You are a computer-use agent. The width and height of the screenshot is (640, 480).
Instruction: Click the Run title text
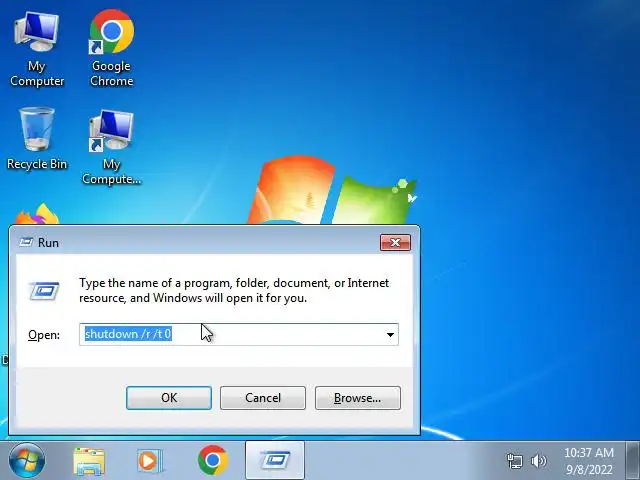tap(48, 243)
